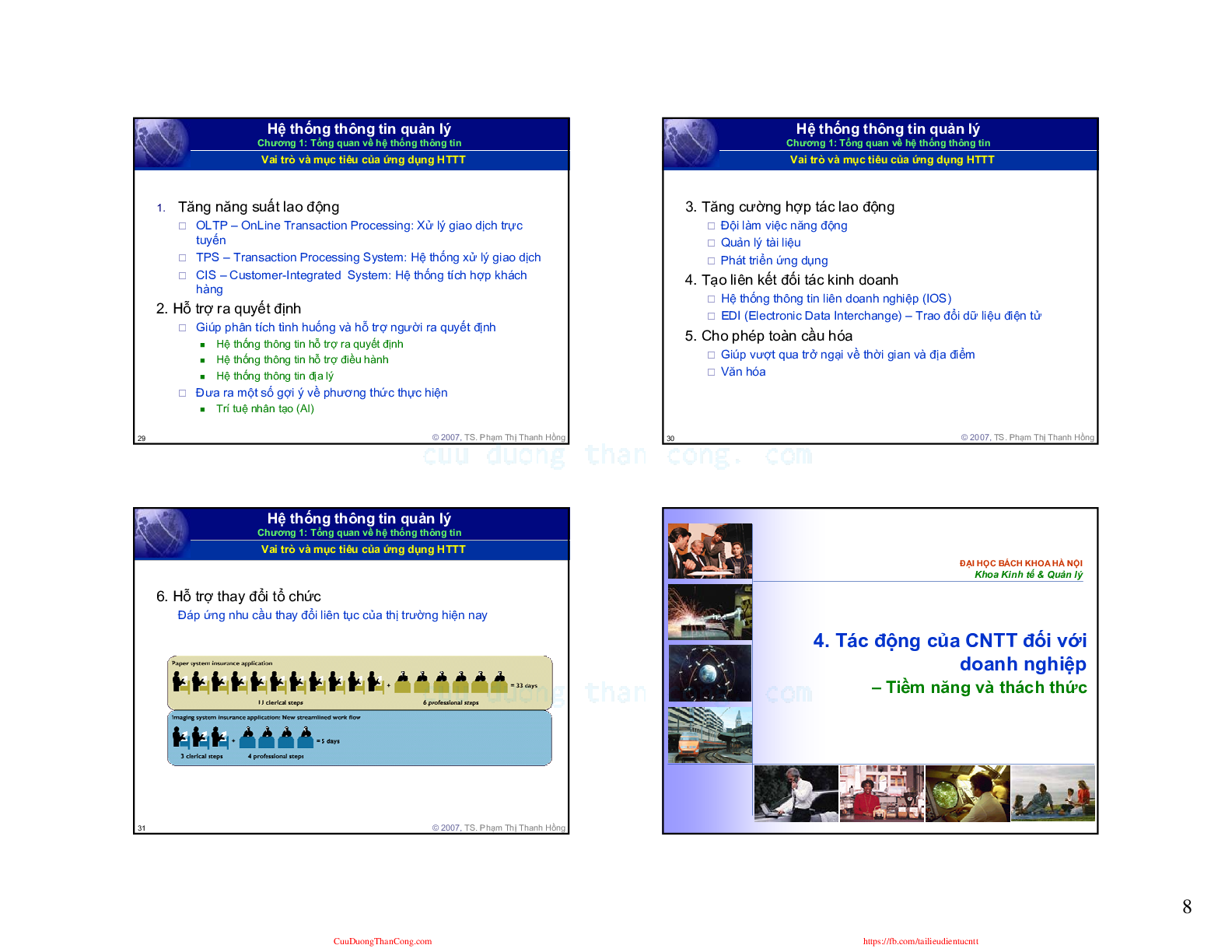Click slide 29 title 'Hệ thống thông tin quản lý'
Screen dimensions: 1232x952
359,129
